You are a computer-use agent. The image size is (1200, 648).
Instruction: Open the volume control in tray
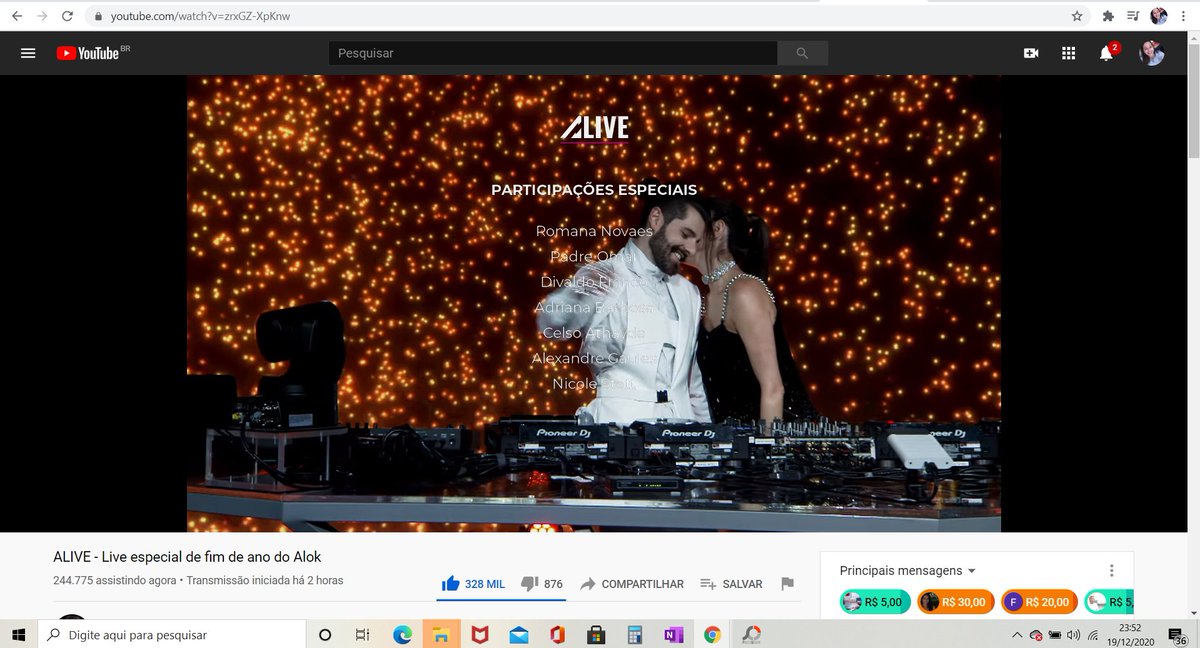(x=1075, y=634)
